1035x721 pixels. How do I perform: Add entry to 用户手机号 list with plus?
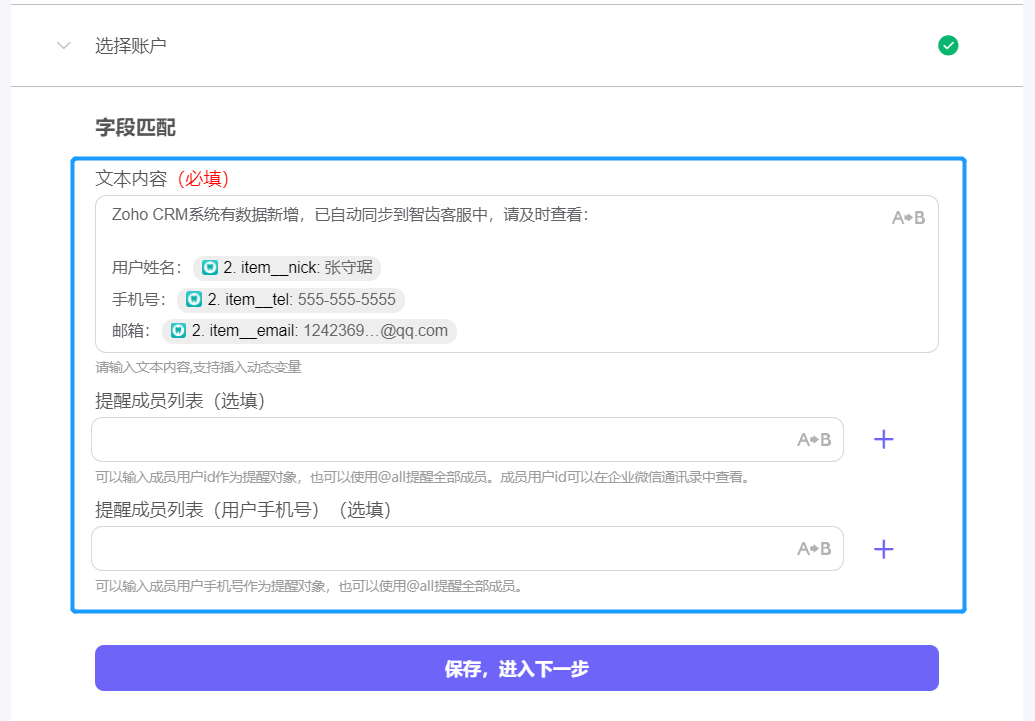[x=883, y=549]
